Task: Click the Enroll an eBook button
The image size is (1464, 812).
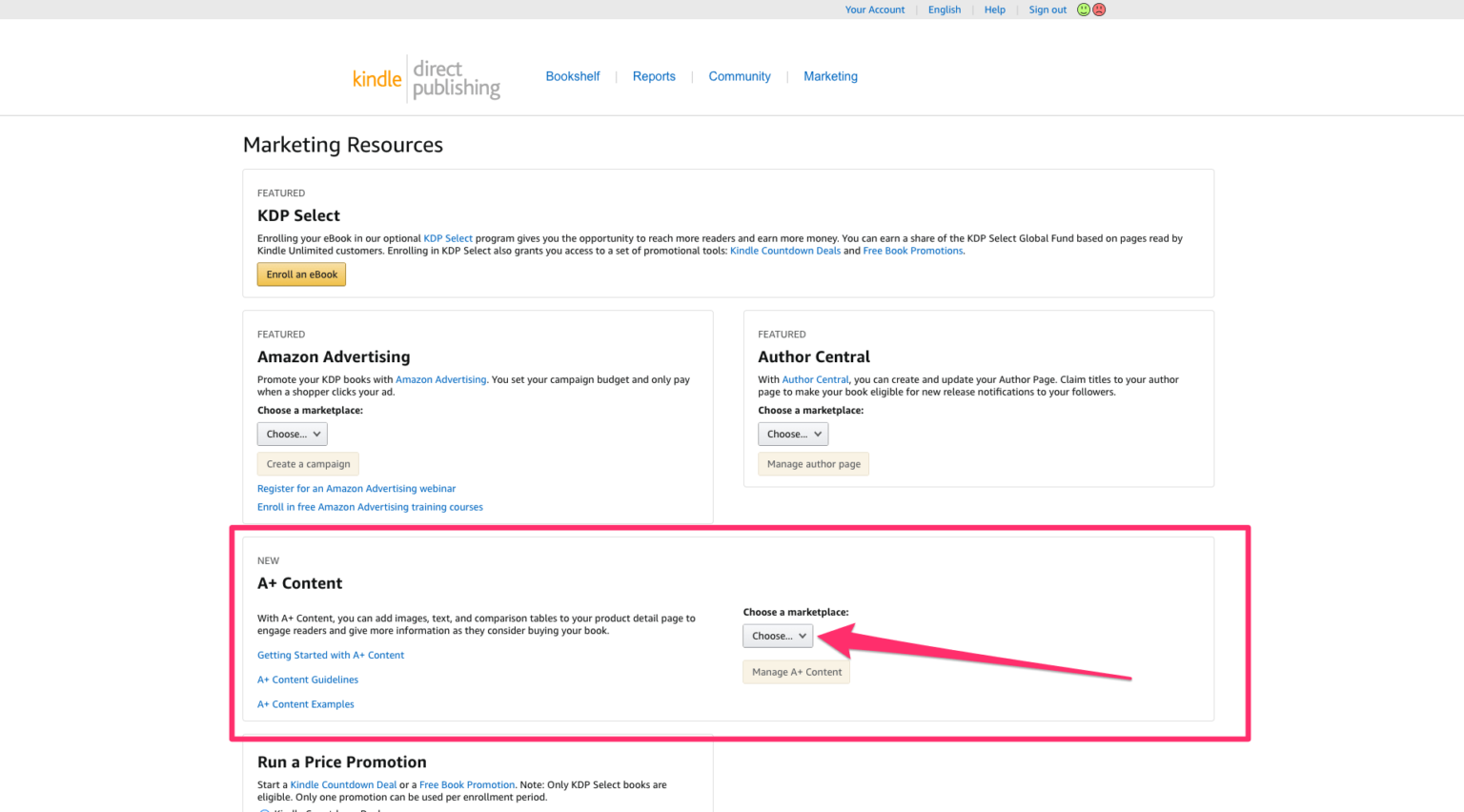Action: 301,274
